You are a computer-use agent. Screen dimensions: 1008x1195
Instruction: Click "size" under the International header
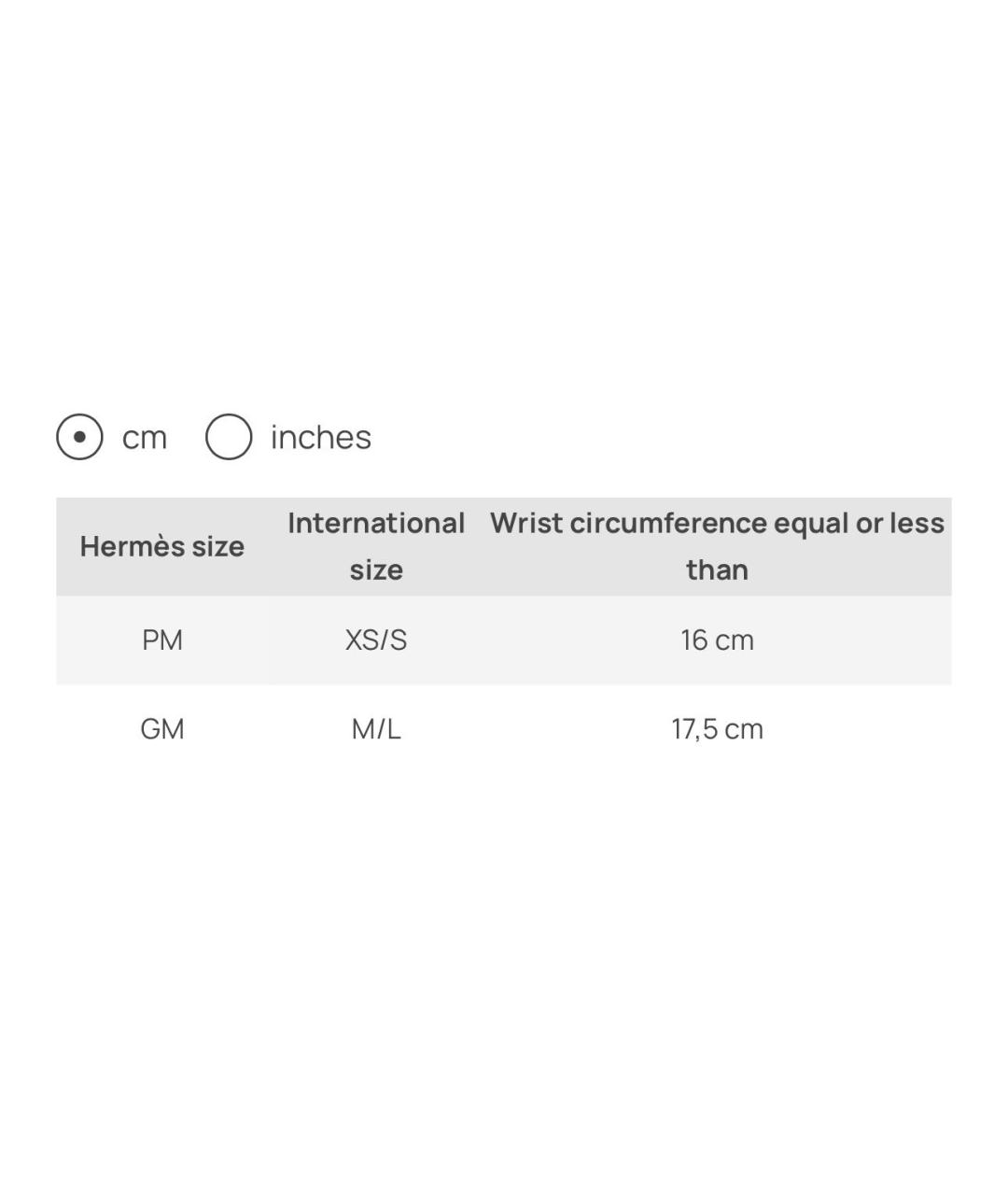376,570
